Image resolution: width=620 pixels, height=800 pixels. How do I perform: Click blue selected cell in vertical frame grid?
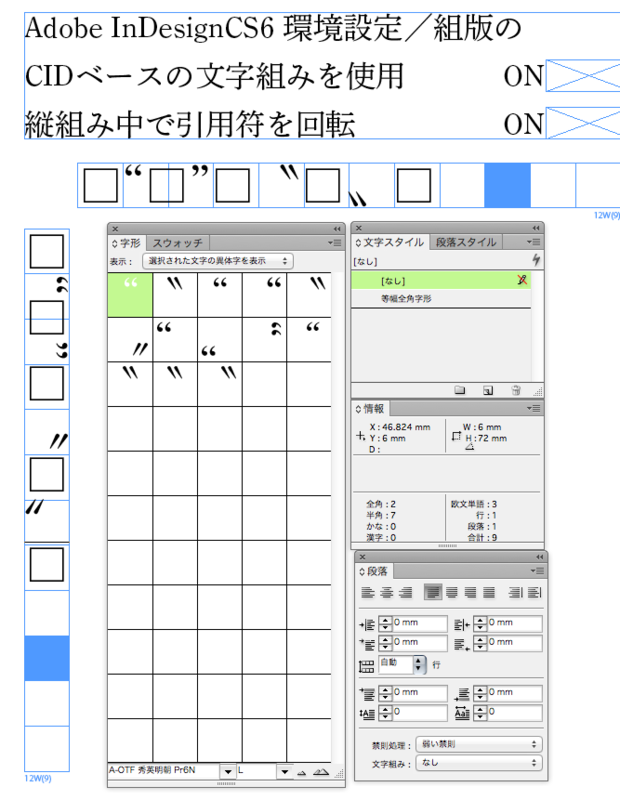coord(47,658)
